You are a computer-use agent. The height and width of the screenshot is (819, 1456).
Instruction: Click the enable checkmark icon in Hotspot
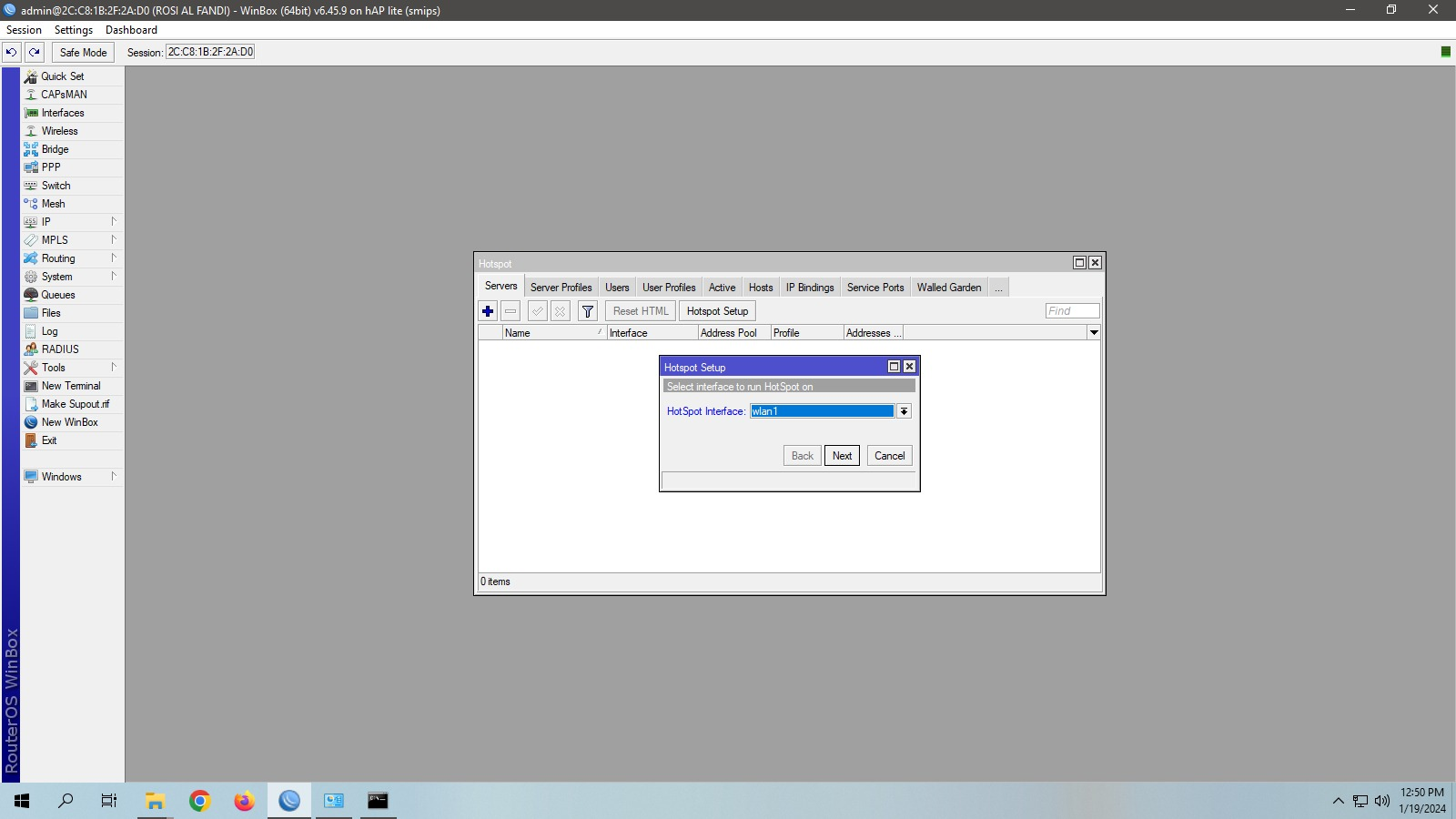pyautogui.click(x=538, y=311)
